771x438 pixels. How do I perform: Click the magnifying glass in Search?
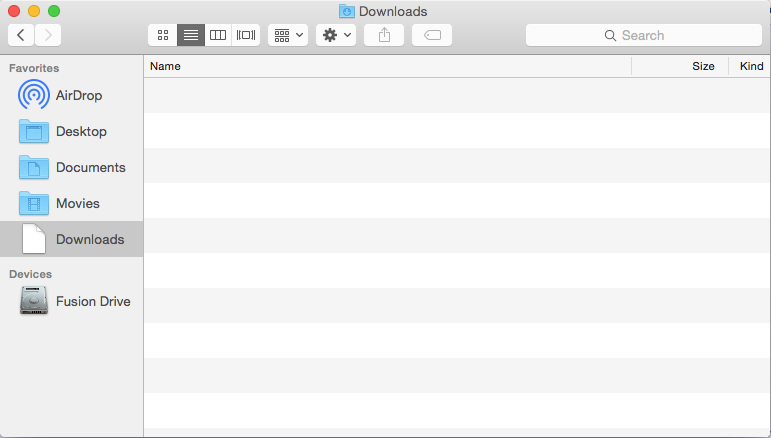coord(610,35)
